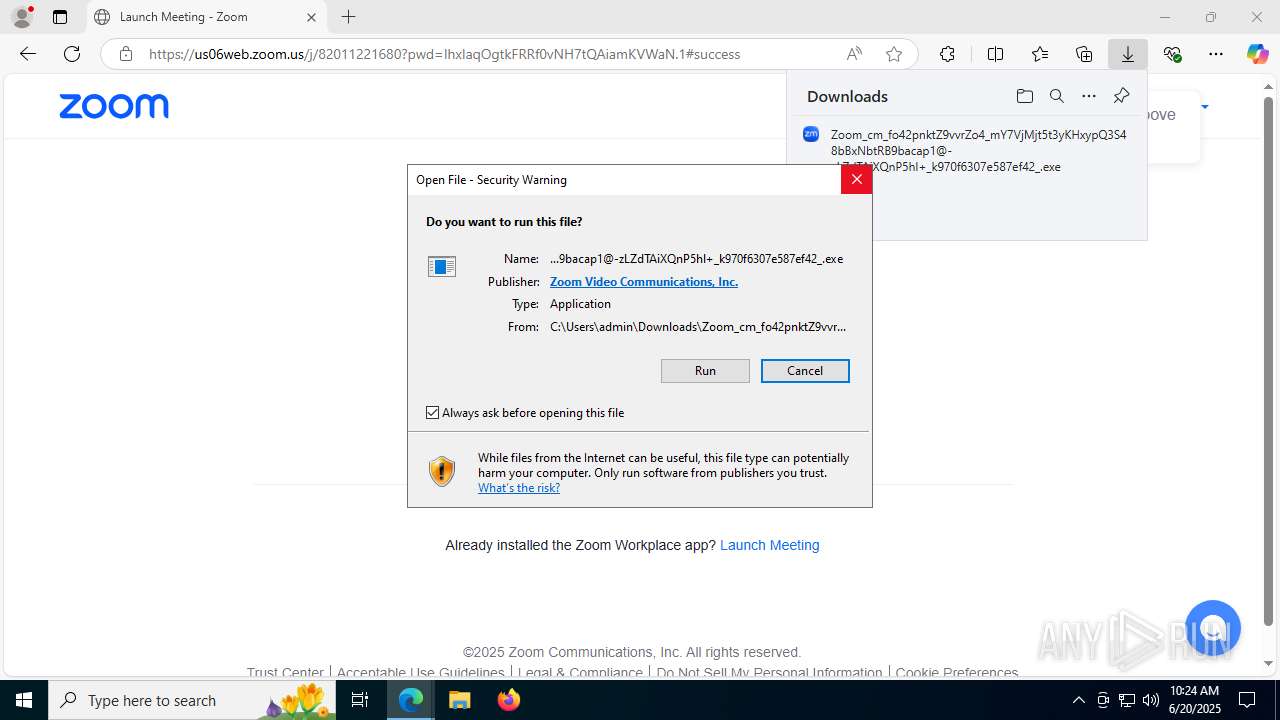Close the Open File Security Warning dialog

coord(856,180)
